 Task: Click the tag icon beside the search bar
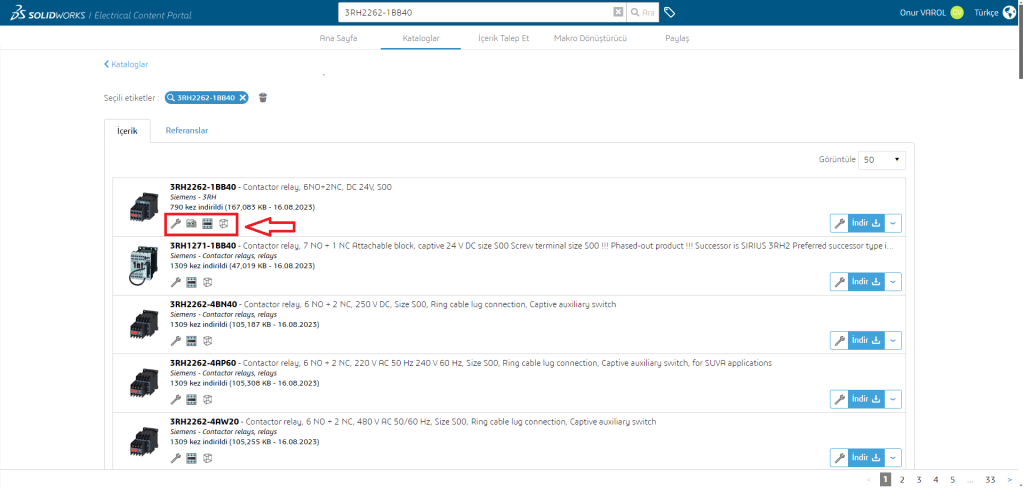point(670,12)
